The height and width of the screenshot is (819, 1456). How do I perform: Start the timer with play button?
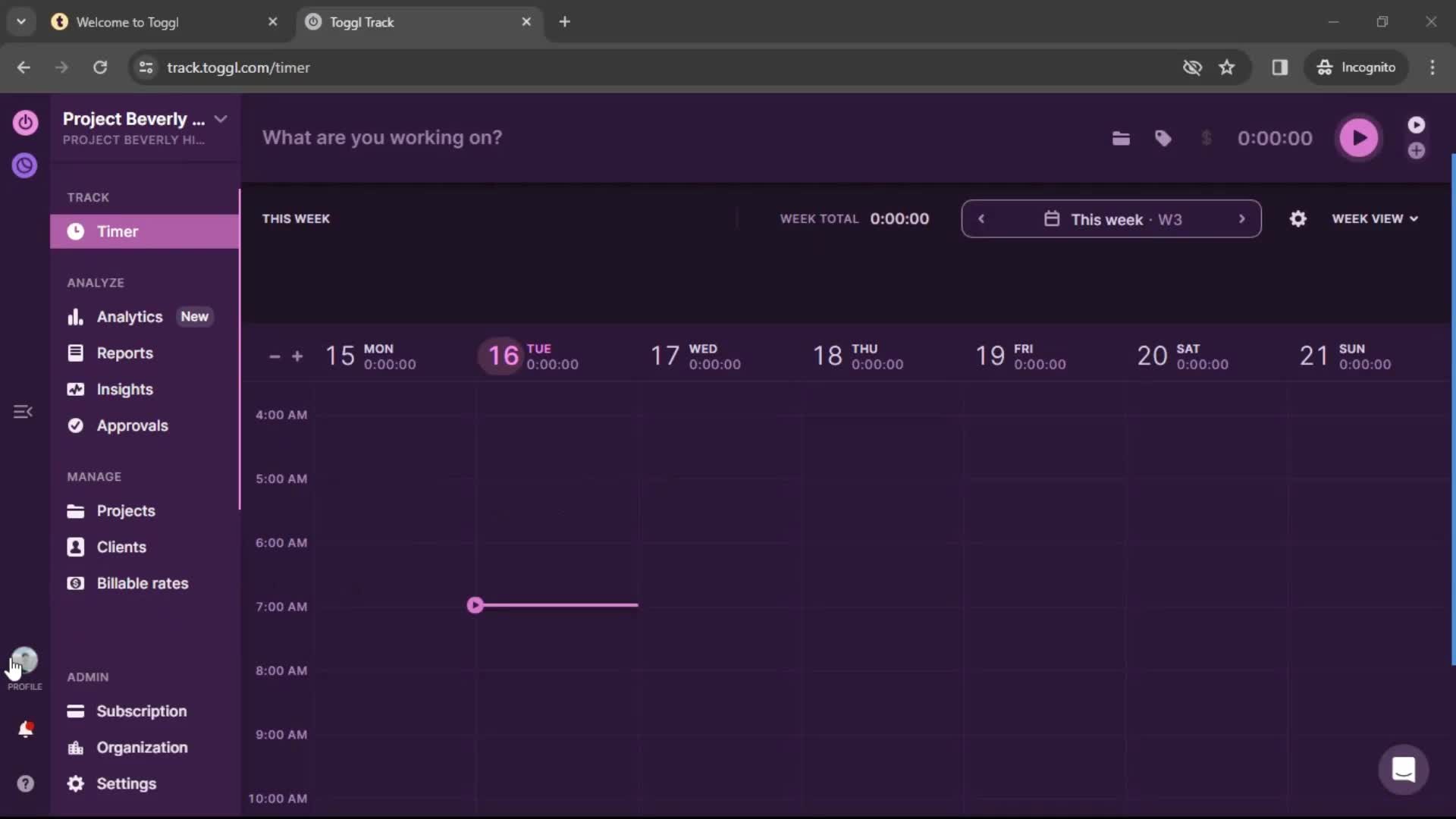[x=1359, y=137]
